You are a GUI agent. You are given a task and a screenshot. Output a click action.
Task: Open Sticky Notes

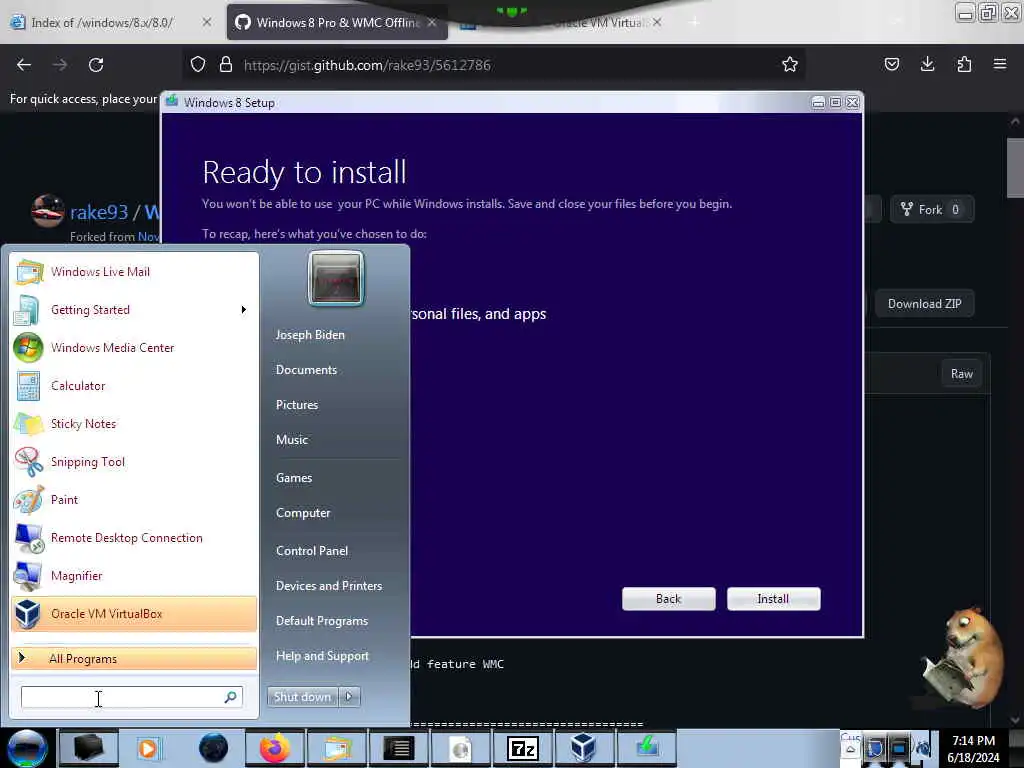coord(134,423)
